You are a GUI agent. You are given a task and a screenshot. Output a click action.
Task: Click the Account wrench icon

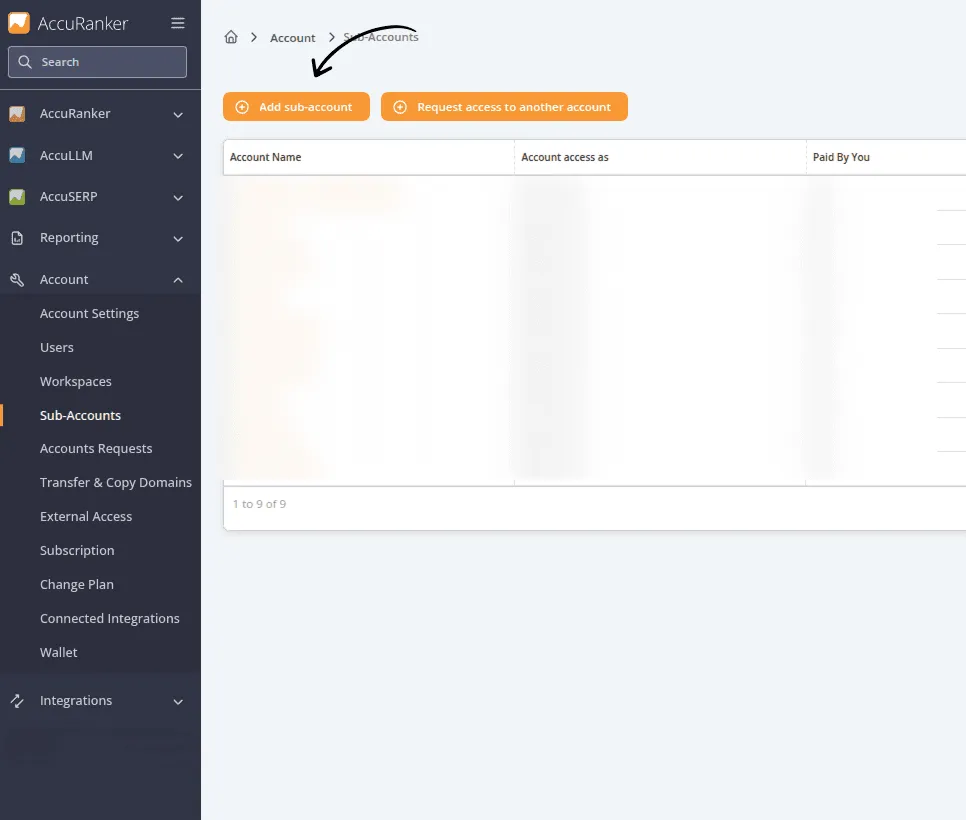17,280
